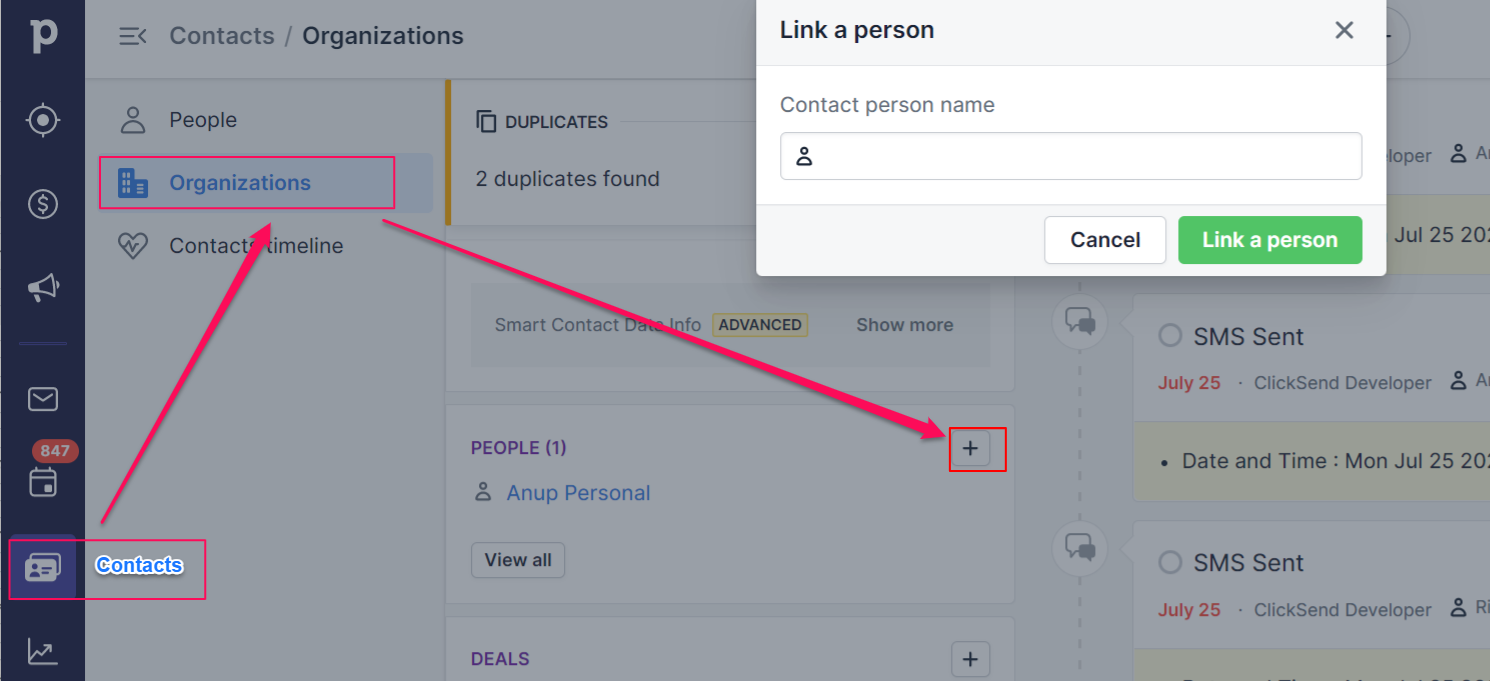Screen dimensions: 1490x681
Task: Mark second SMS Sent activity as done
Action: pos(1170,562)
